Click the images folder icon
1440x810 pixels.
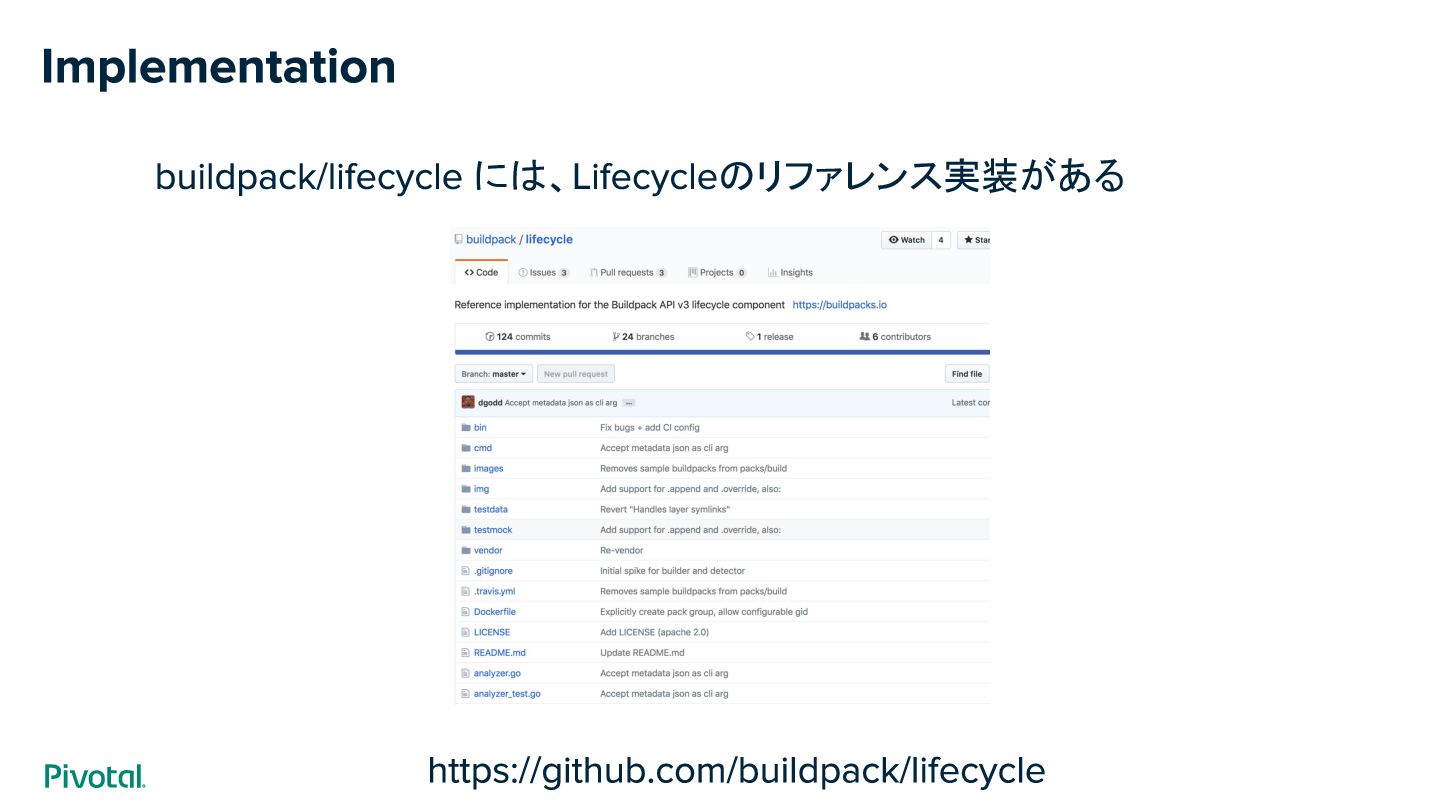[x=466, y=468]
